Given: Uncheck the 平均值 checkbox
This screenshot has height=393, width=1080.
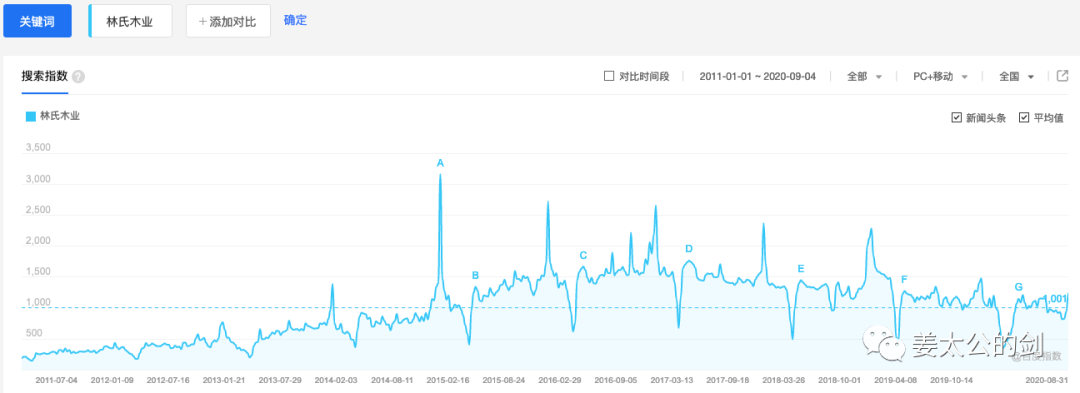Looking at the screenshot, I should point(1024,118).
